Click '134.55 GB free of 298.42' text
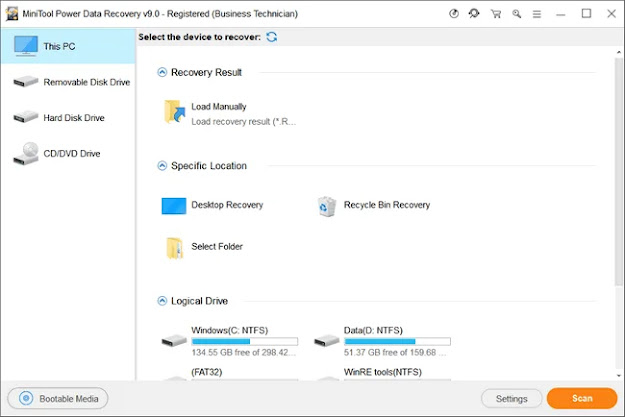The image size is (625, 417). (x=244, y=352)
